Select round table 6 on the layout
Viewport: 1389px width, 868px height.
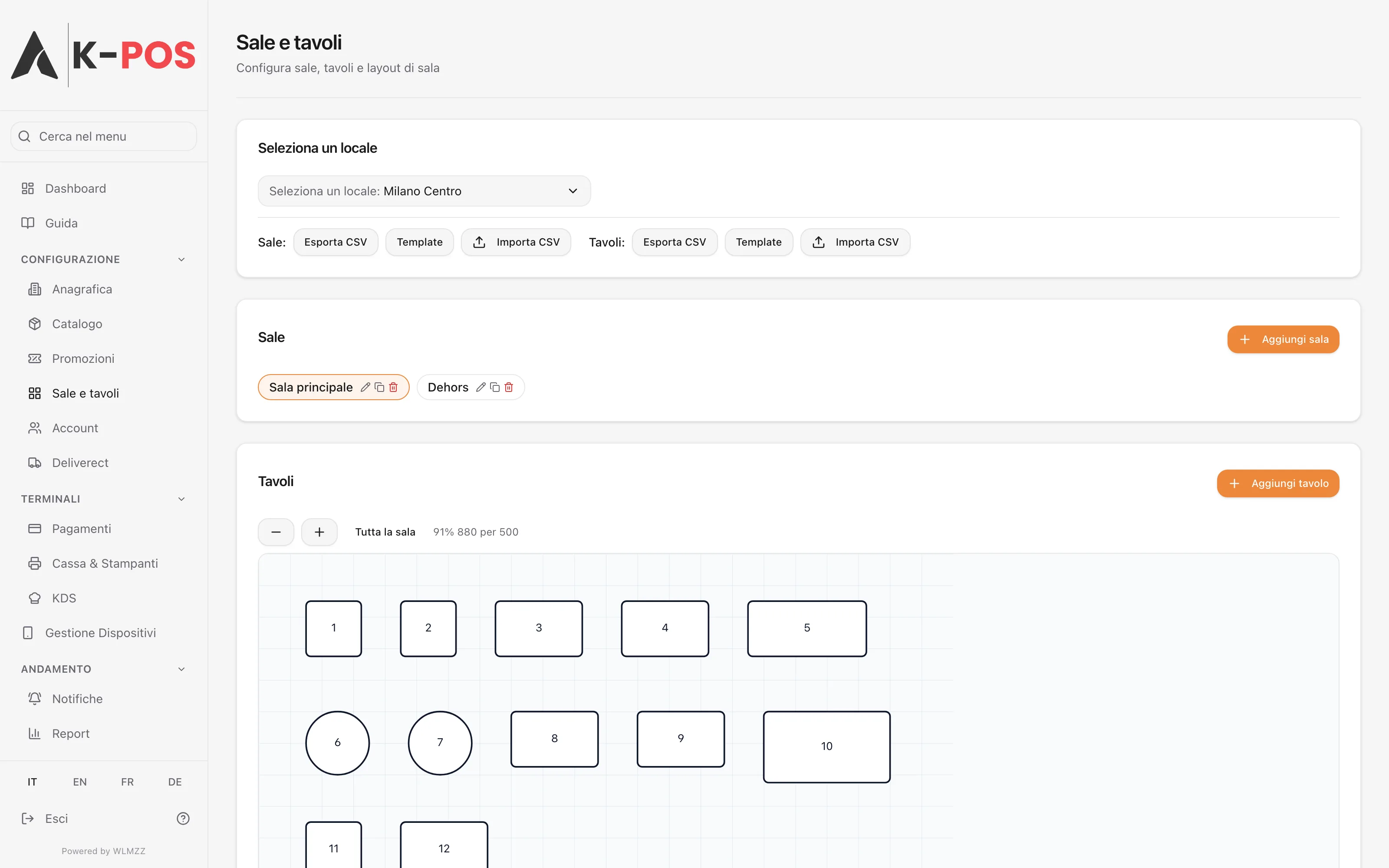pyautogui.click(x=338, y=743)
